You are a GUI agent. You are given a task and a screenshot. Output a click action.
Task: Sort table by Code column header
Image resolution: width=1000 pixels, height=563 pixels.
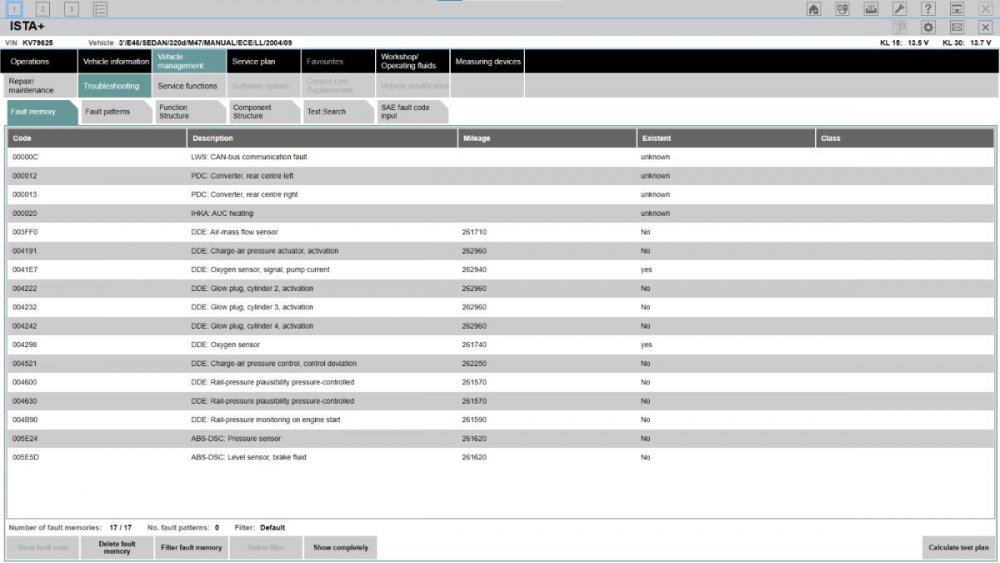(97, 138)
